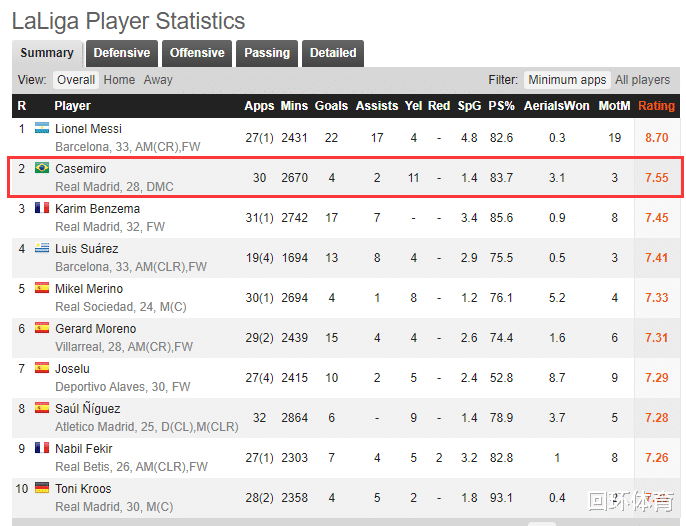
Task: Open the Detailed statistics tab
Action: pos(333,53)
